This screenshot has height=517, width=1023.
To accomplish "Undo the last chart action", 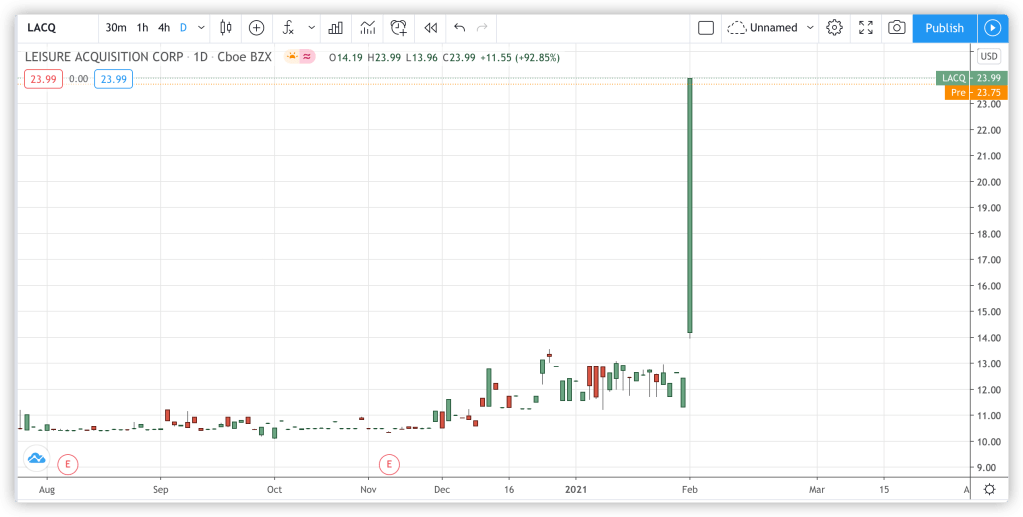I will tap(460, 28).
